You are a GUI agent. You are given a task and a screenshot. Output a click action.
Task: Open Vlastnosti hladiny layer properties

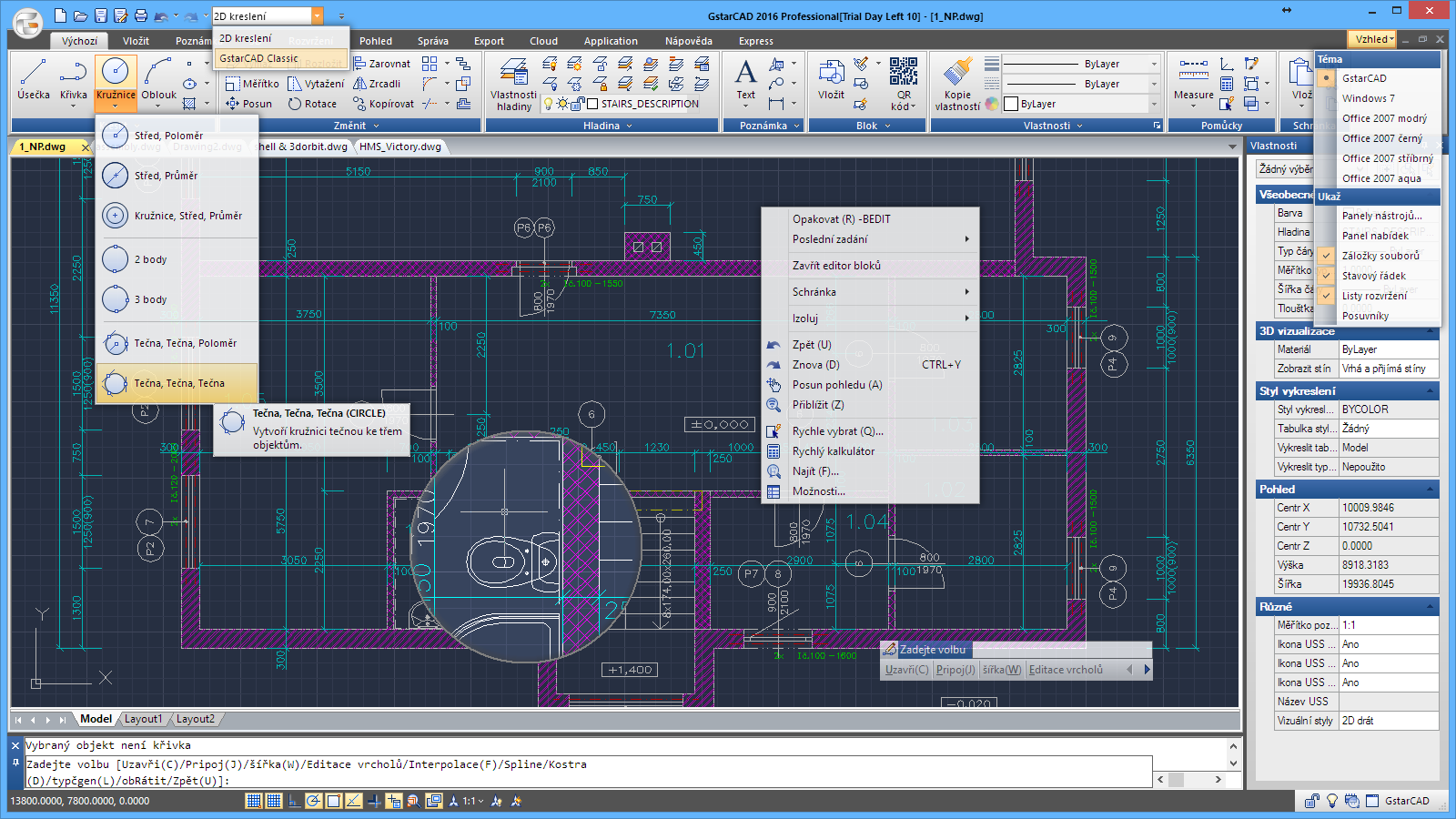click(513, 85)
